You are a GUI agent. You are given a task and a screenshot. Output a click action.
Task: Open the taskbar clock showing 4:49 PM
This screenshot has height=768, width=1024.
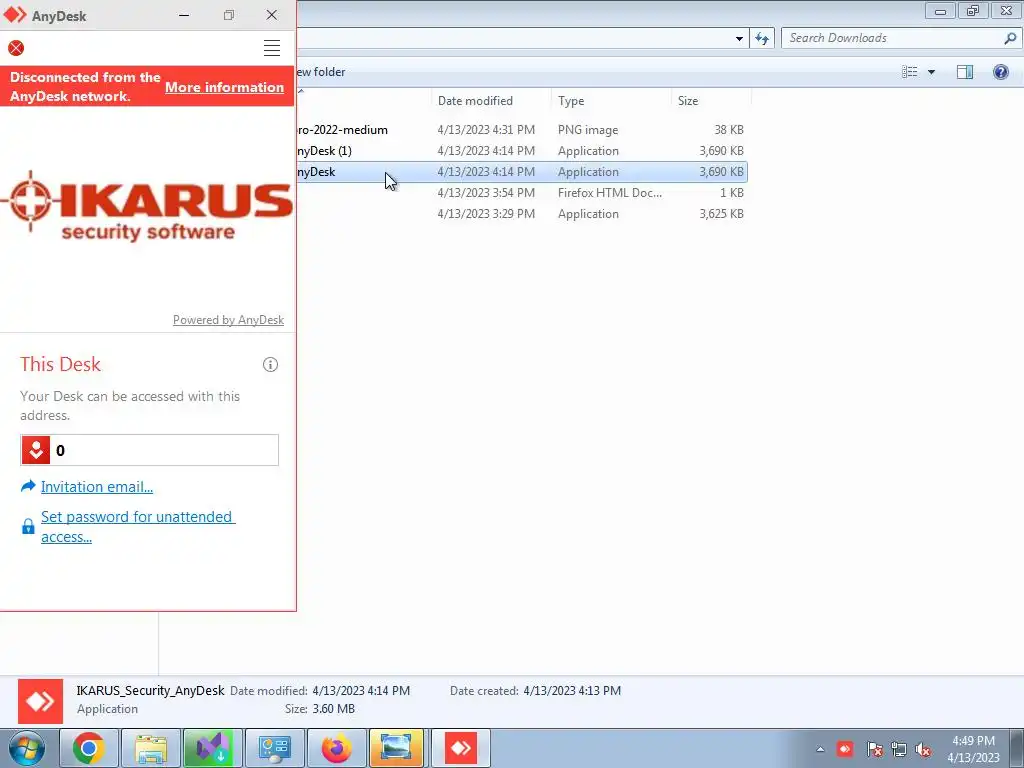tap(973, 749)
